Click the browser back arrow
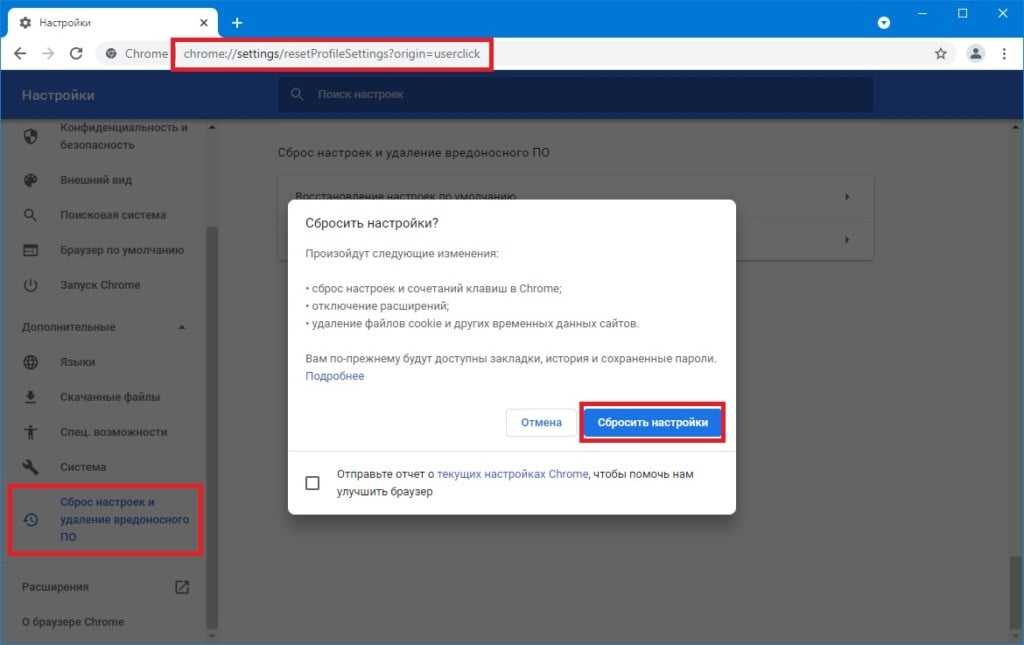This screenshot has width=1024, height=645. [x=20, y=54]
